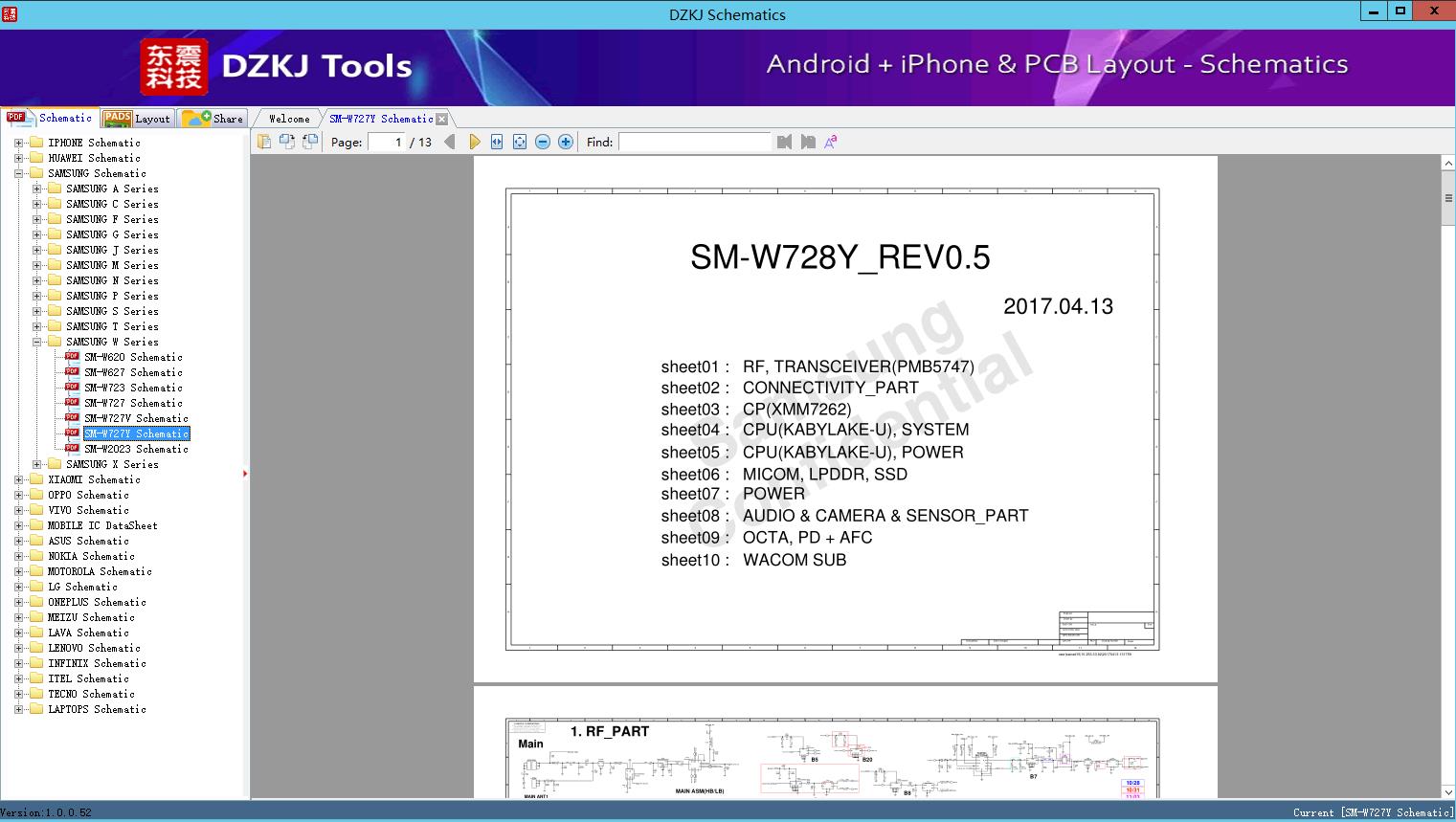This screenshot has width=1456, height=822.
Task: Click the previous page arrow
Action: click(x=450, y=142)
